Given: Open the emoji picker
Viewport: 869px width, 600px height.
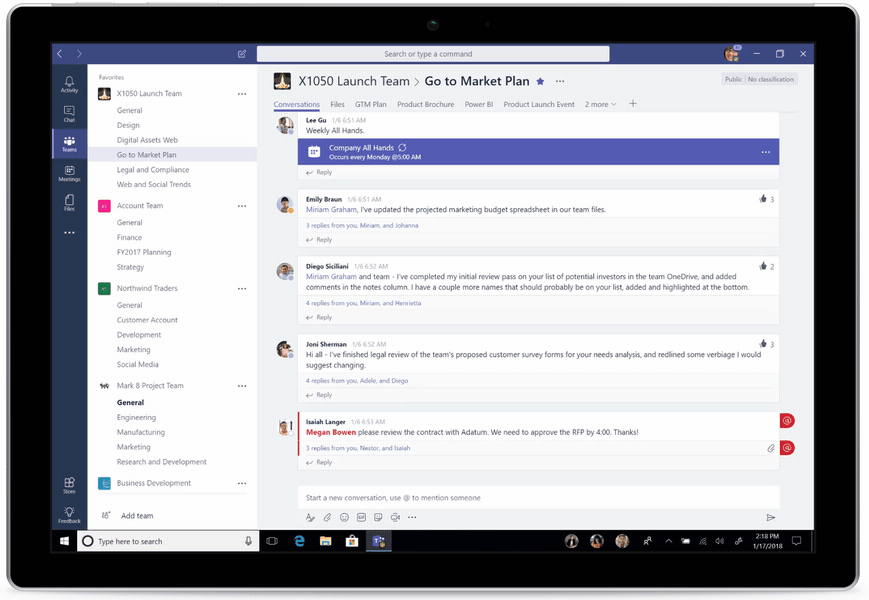Looking at the screenshot, I should (x=344, y=517).
